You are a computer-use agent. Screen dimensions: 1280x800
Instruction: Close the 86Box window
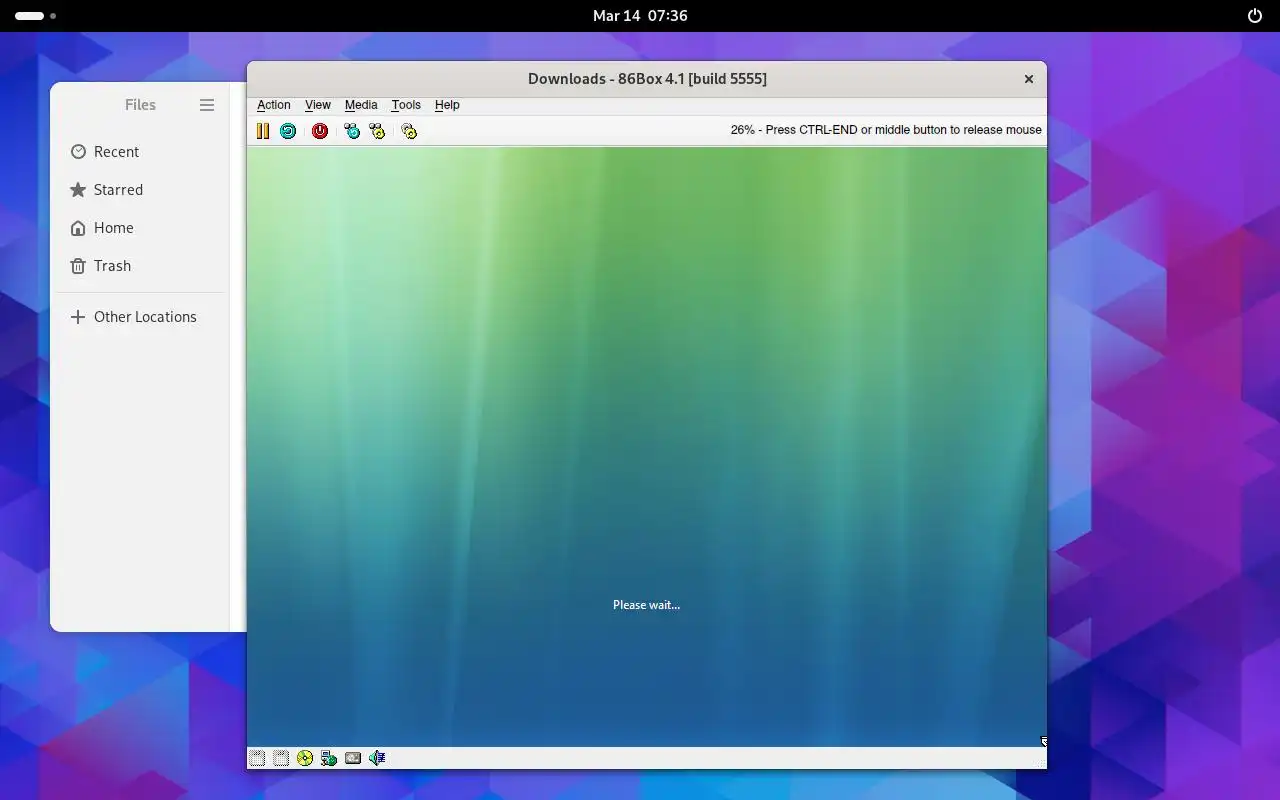coord(1028,79)
